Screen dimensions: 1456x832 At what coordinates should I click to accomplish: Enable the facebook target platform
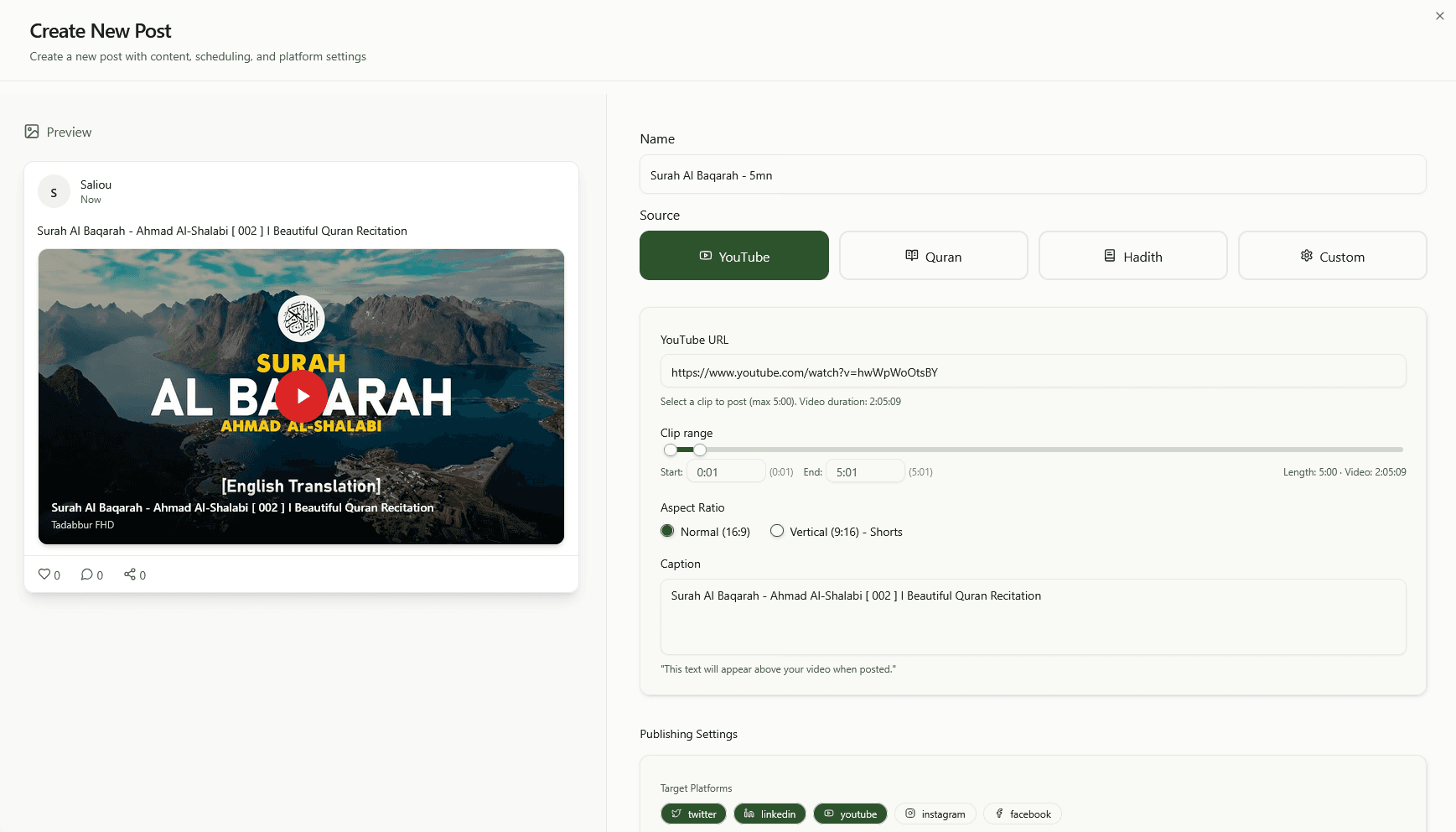coord(1022,814)
